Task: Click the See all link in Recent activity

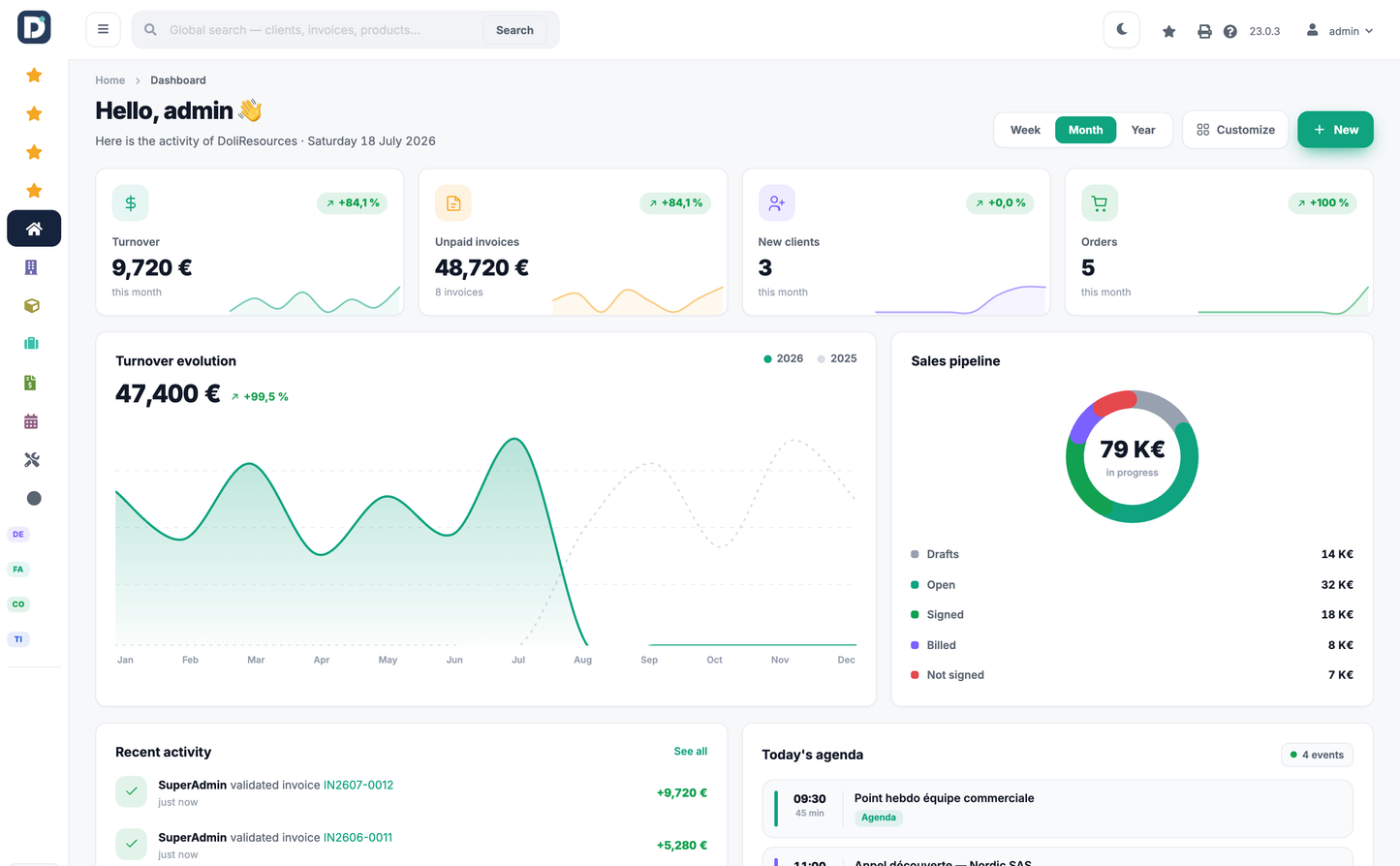Action: coord(691,752)
